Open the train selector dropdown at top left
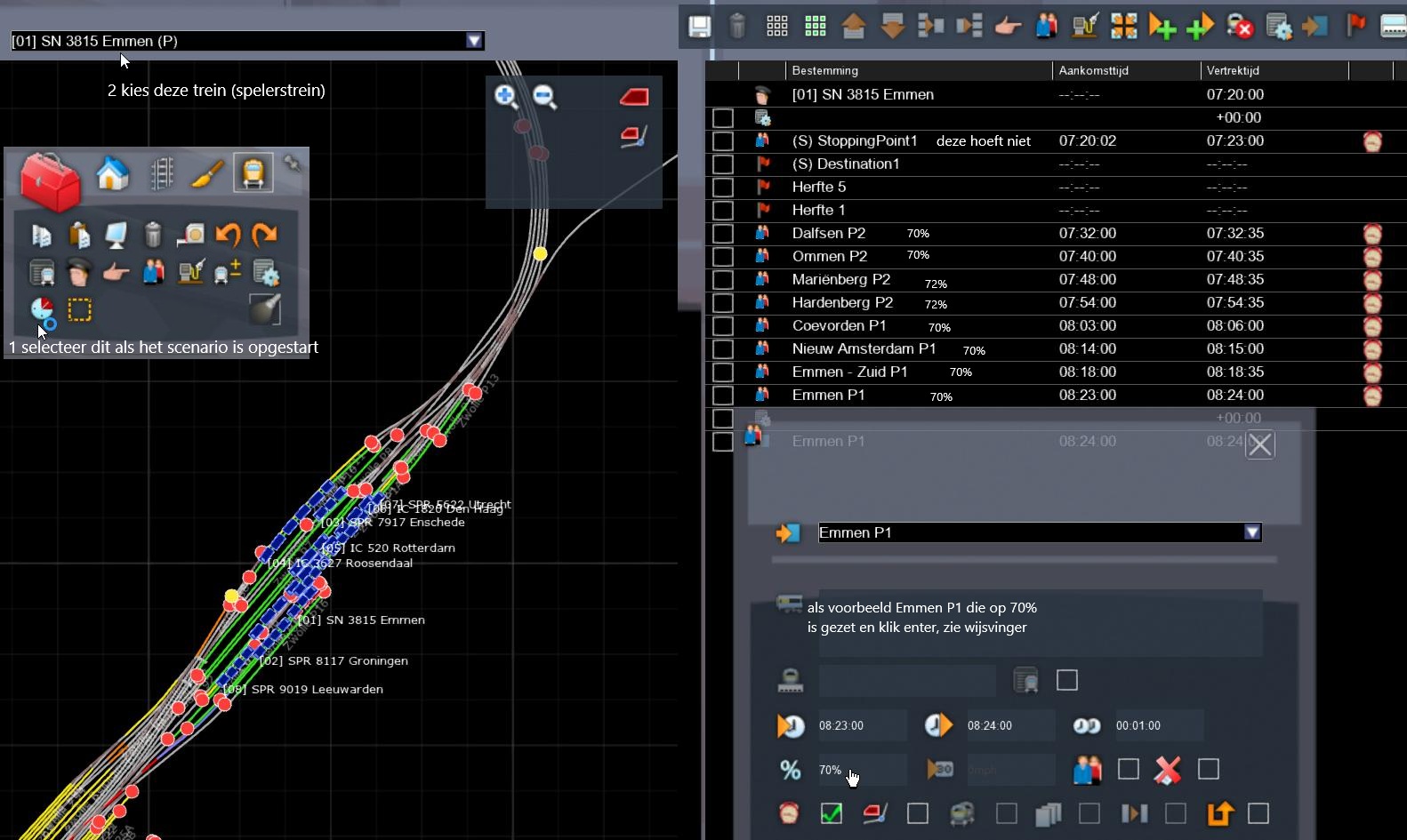This screenshot has width=1407, height=840. pos(474,41)
